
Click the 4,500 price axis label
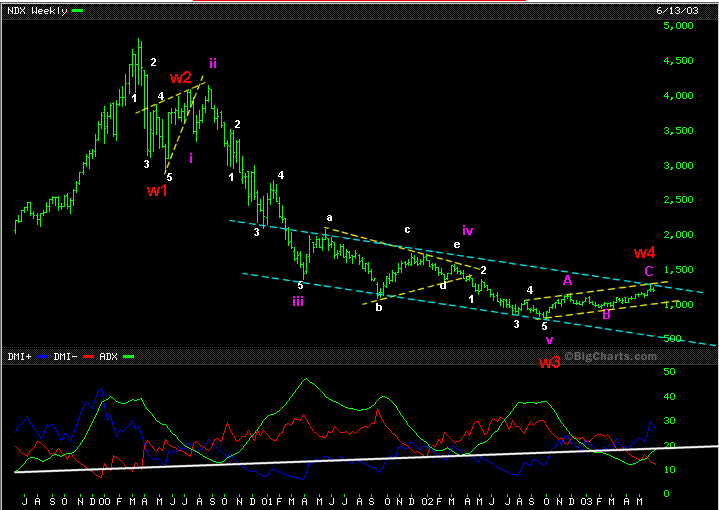click(x=678, y=61)
